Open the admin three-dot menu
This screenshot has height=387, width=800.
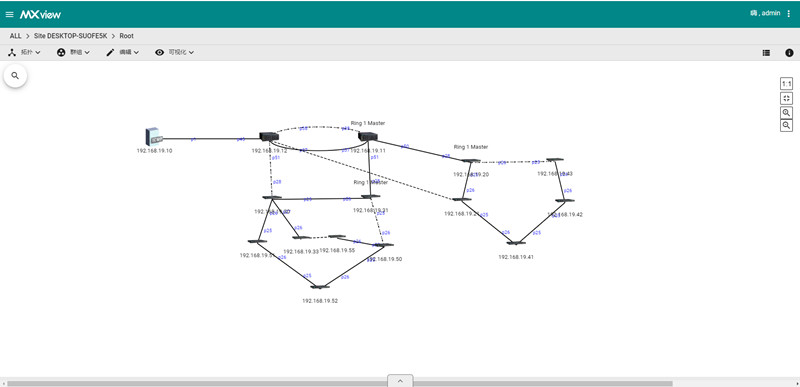click(x=789, y=14)
